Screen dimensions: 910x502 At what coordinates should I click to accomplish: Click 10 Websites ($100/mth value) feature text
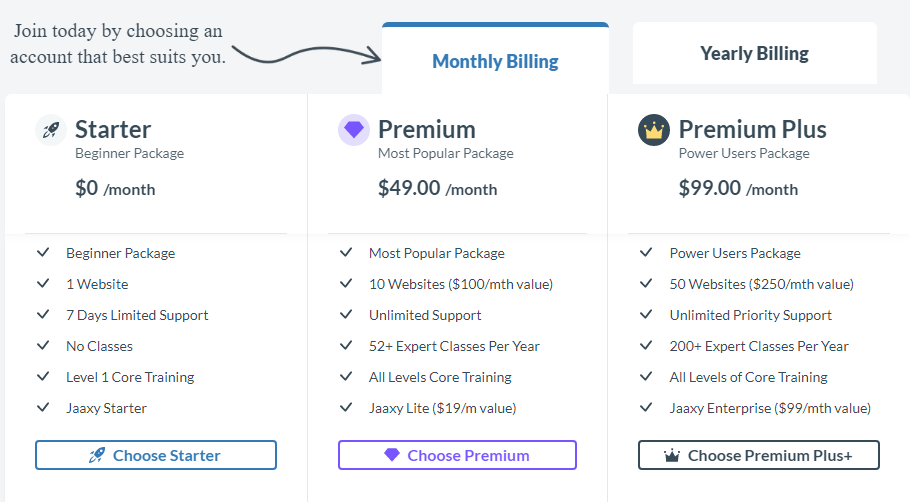tap(461, 284)
